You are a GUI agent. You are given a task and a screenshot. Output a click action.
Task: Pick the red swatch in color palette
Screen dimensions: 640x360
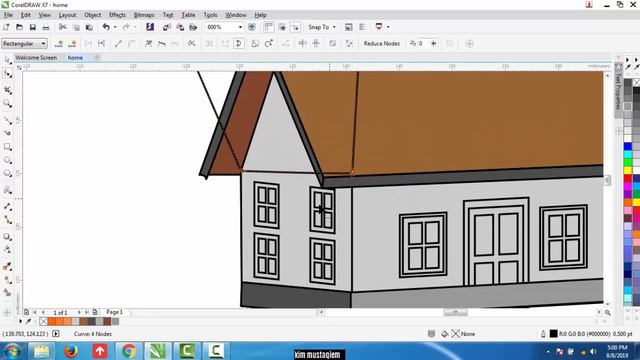tap(628, 178)
